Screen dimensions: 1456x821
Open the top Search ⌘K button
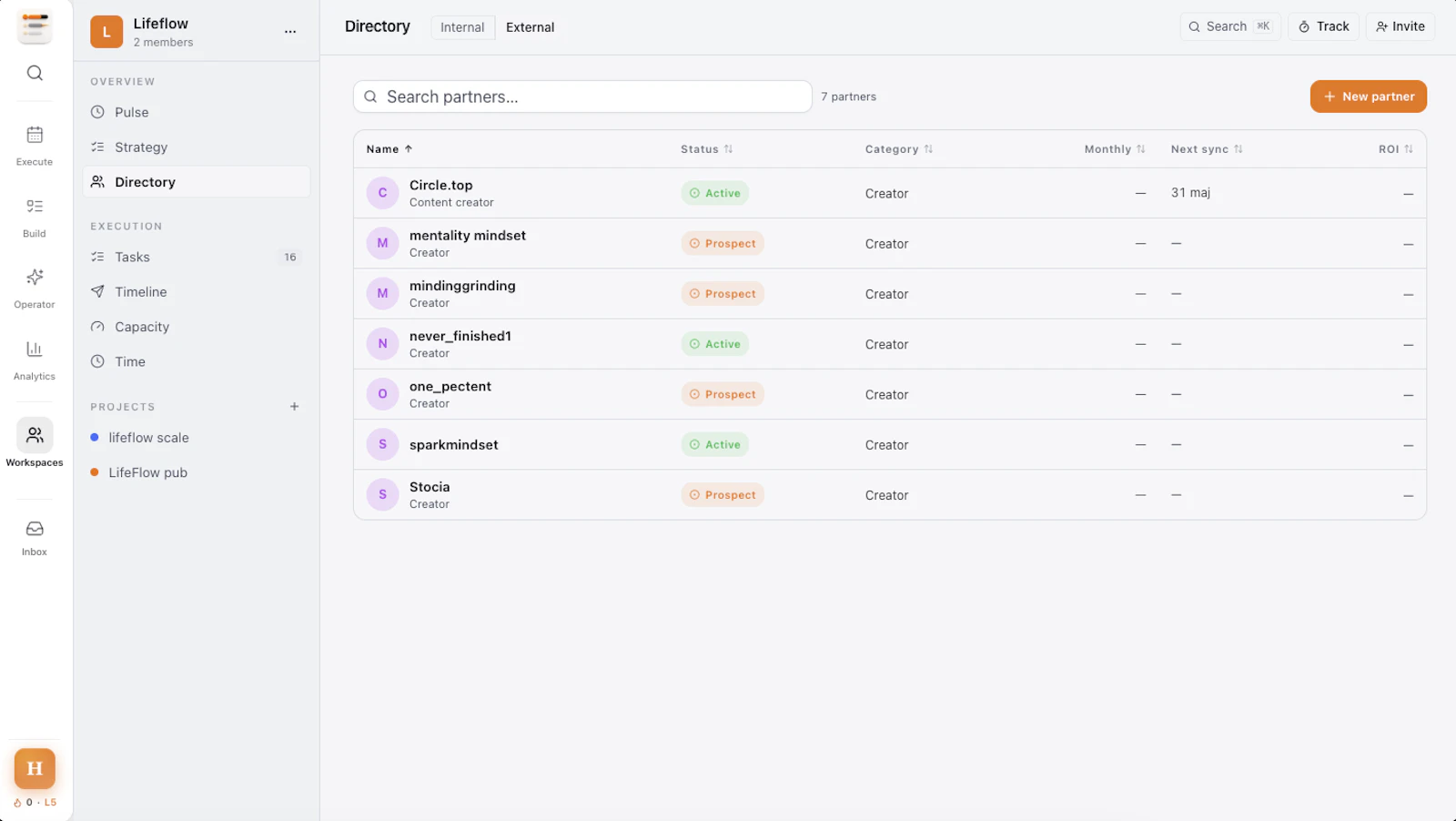pos(1229,26)
